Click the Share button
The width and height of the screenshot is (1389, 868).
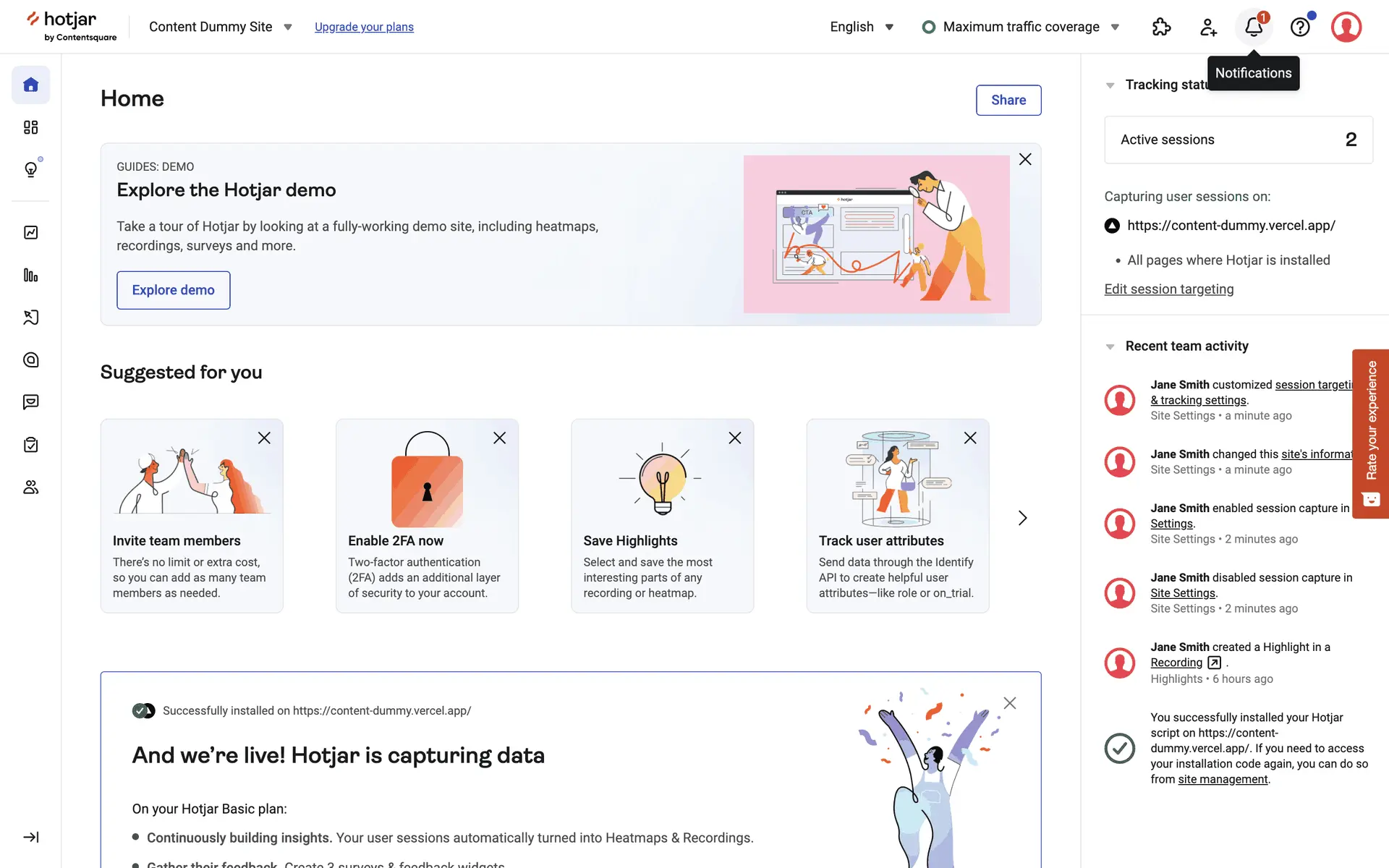point(1008,100)
